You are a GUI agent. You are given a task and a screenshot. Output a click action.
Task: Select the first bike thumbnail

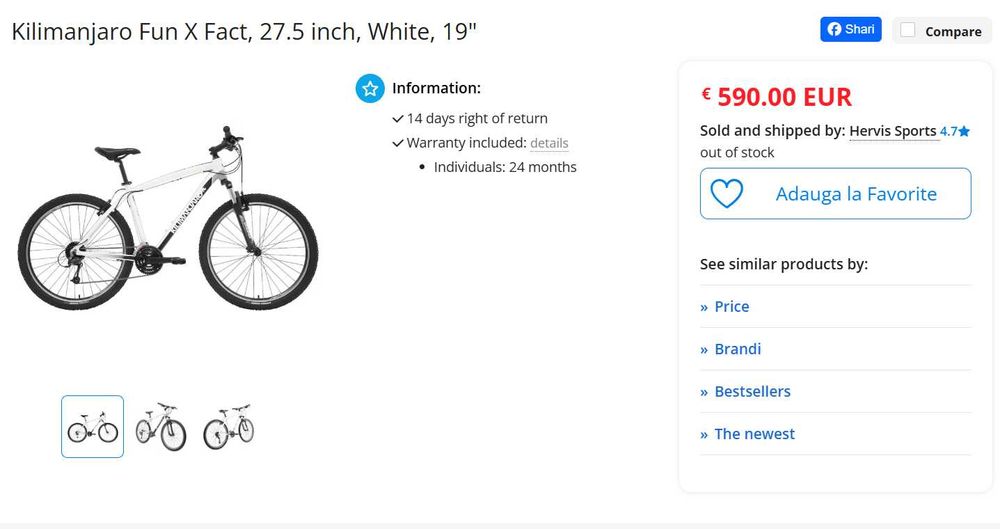tap(93, 427)
